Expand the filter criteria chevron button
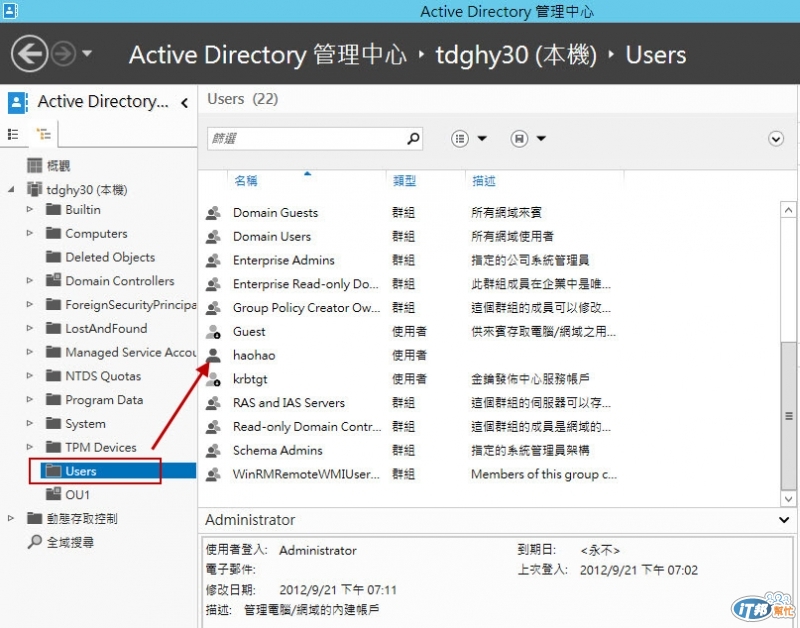Image resolution: width=800 pixels, height=628 pixels. 776,138
